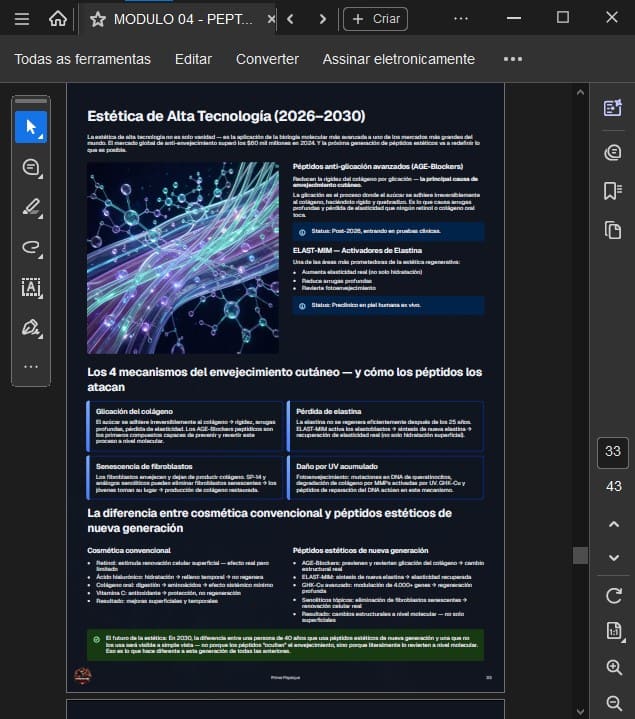Open Assinar eletronicamente
This screenshot has width=635, height=719.
[399, 59]
